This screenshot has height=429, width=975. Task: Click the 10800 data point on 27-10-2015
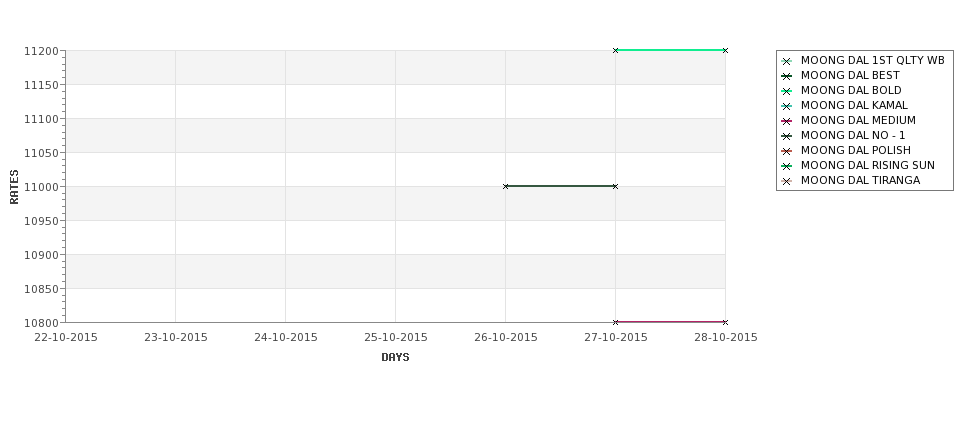click(616, 322)
